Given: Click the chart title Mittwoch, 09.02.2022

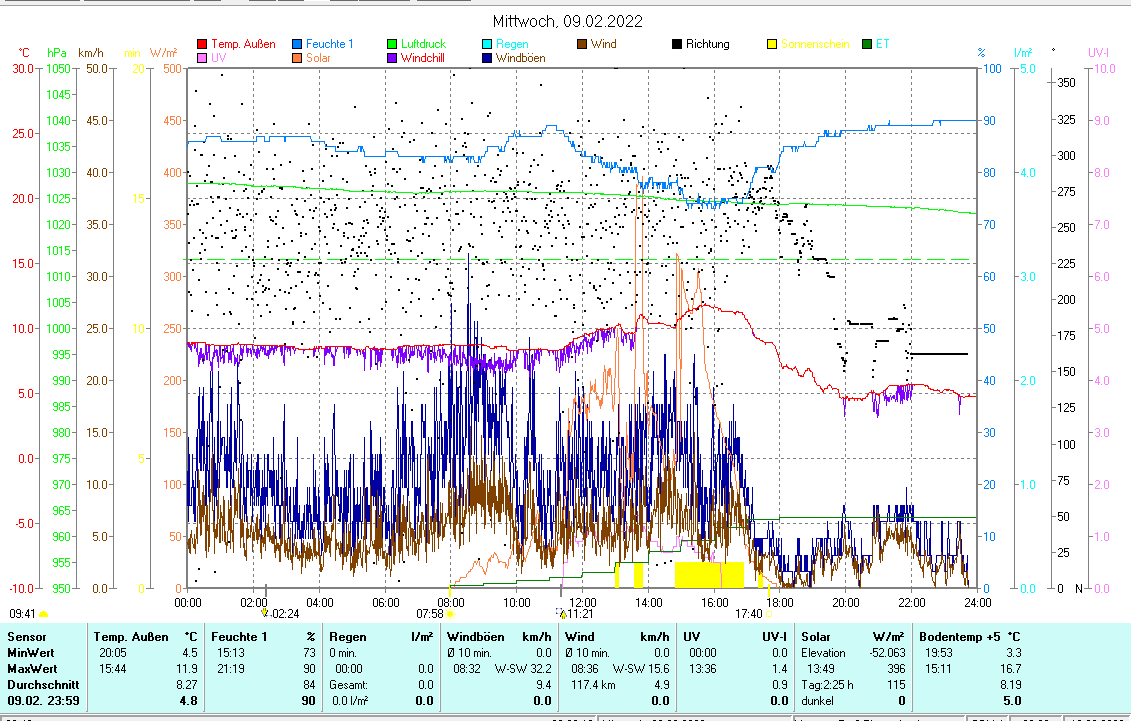Looking at the screenshot, I should coord(567,21).
